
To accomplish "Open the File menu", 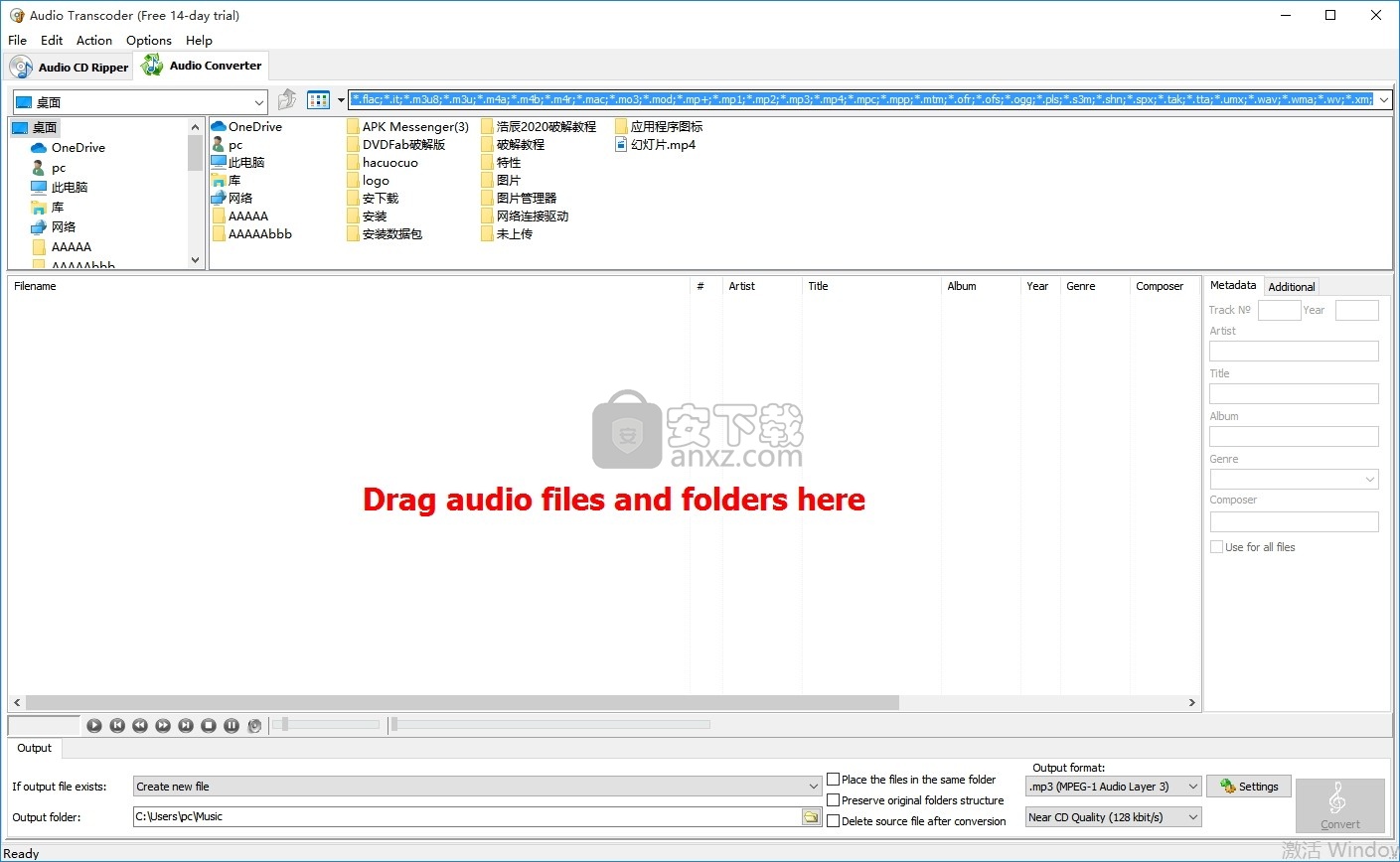I will coord(18,40).
